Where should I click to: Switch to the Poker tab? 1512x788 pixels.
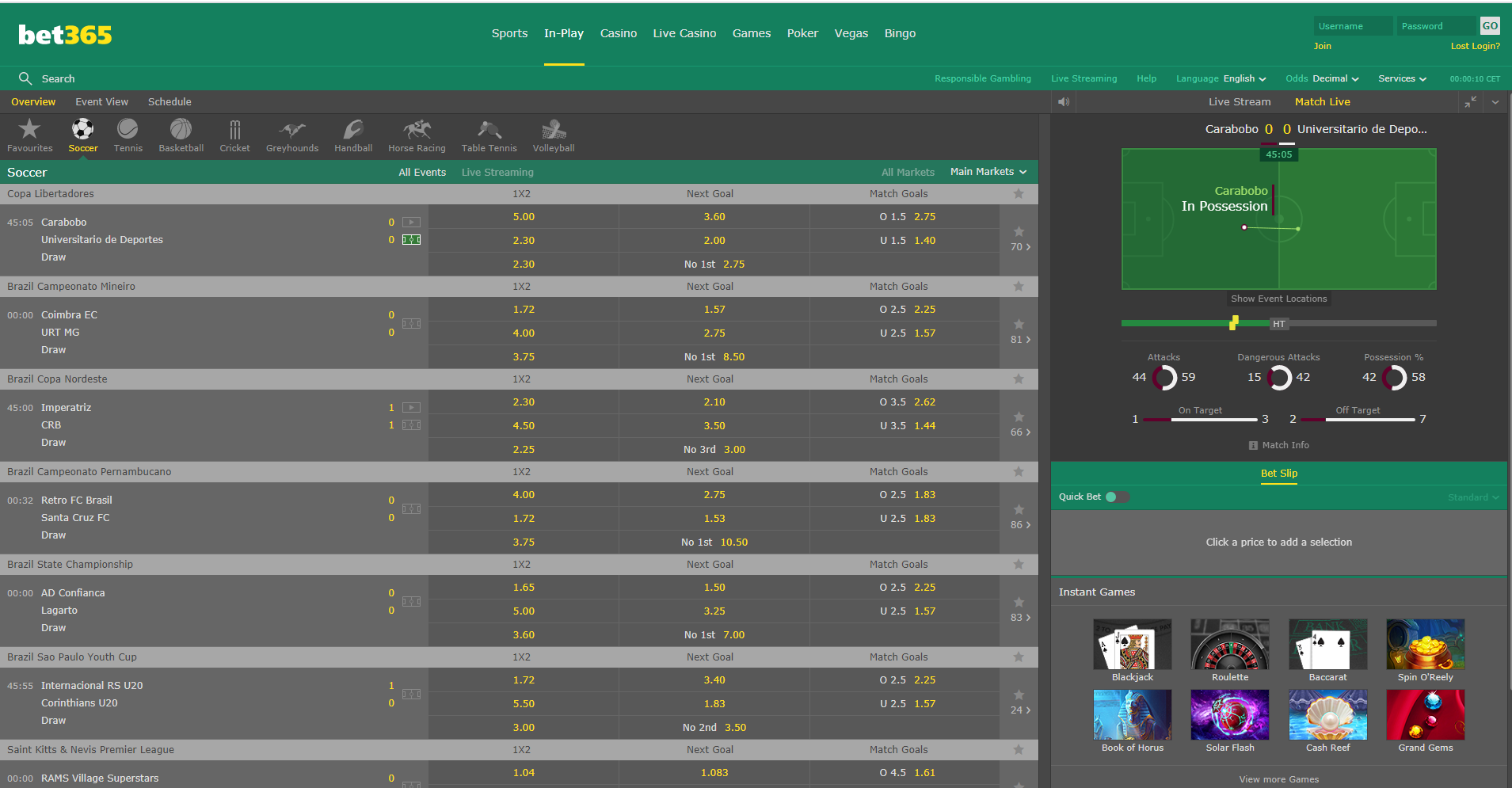tap(802, 33)
